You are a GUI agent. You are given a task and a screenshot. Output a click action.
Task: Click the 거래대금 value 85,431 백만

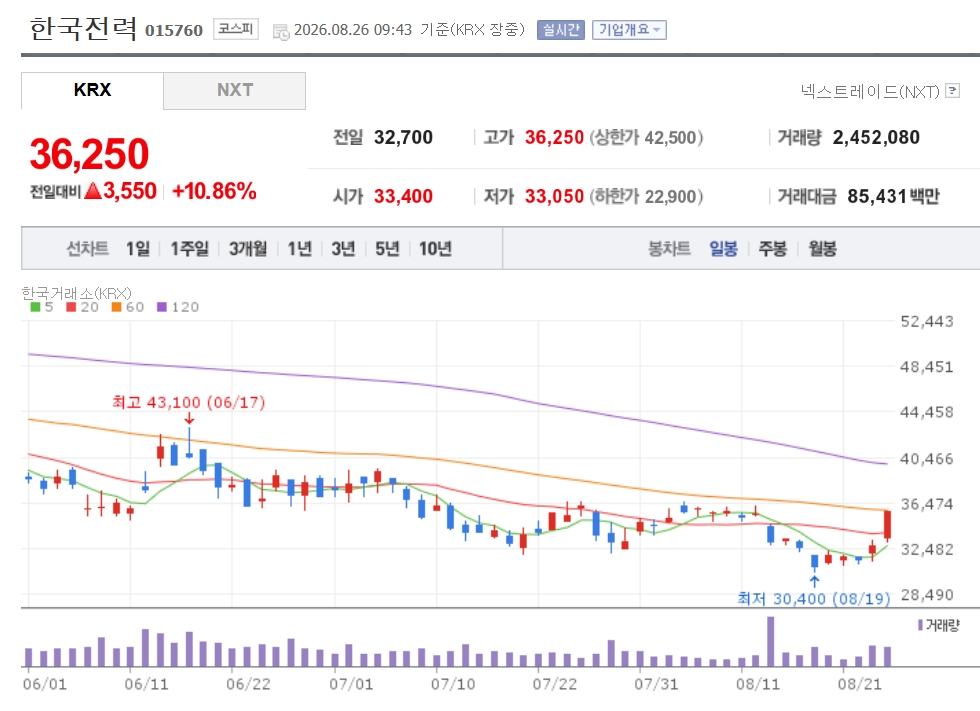(x=894, y=196)
